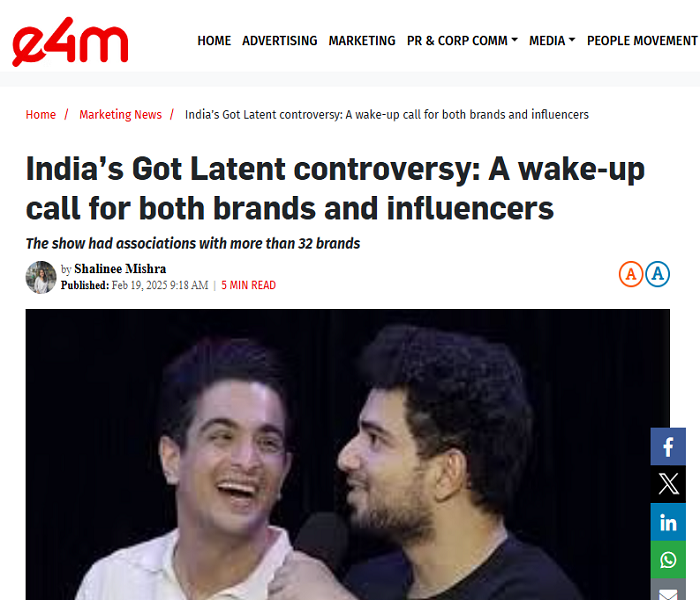Share article on Facebook
Viewport: 700px width, 600px height.
pos(668,446)
